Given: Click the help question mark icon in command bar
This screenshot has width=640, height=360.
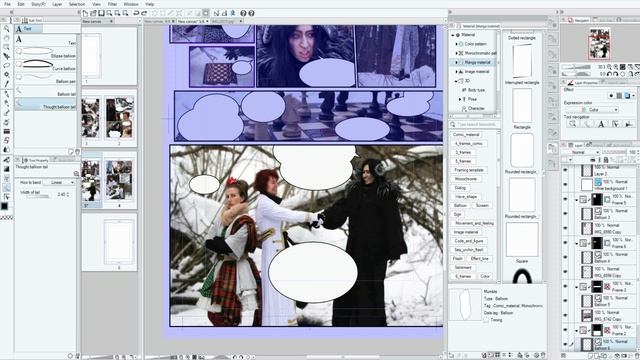Looking at the screenshot, I should pyautogui.click(x=243, y=13).
